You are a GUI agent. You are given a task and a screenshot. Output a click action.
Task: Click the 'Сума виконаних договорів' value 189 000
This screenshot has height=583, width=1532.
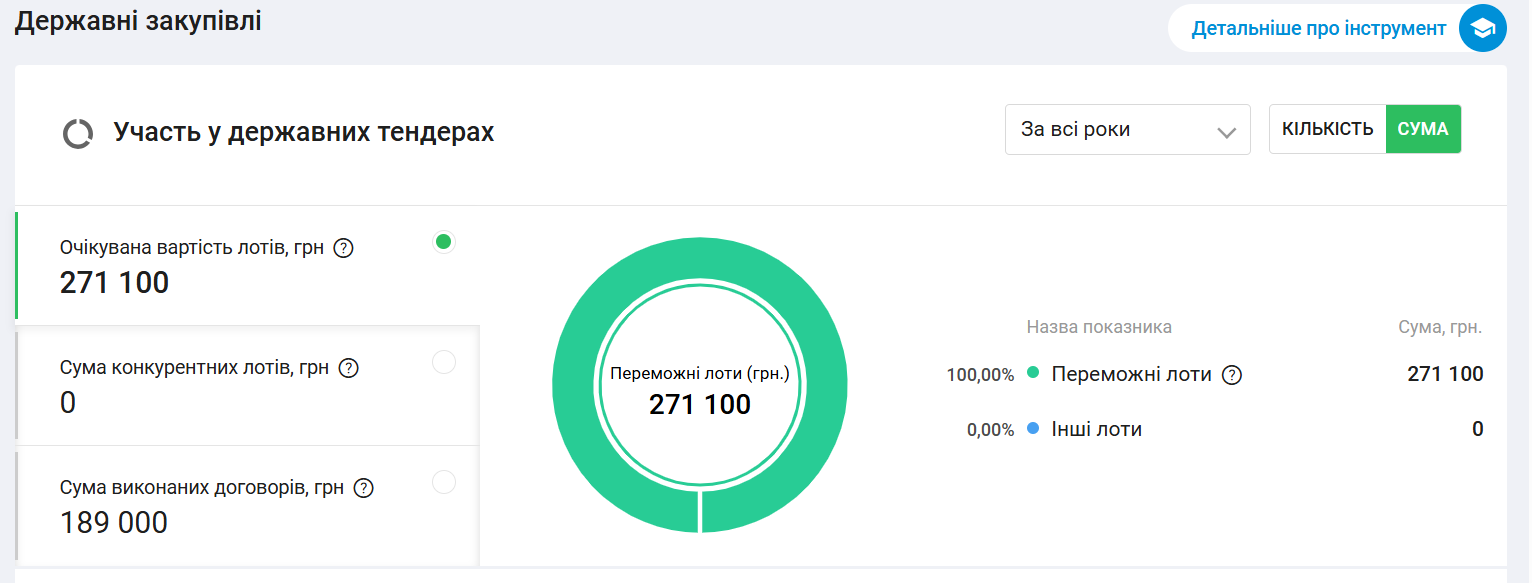(x=114, y=523)
